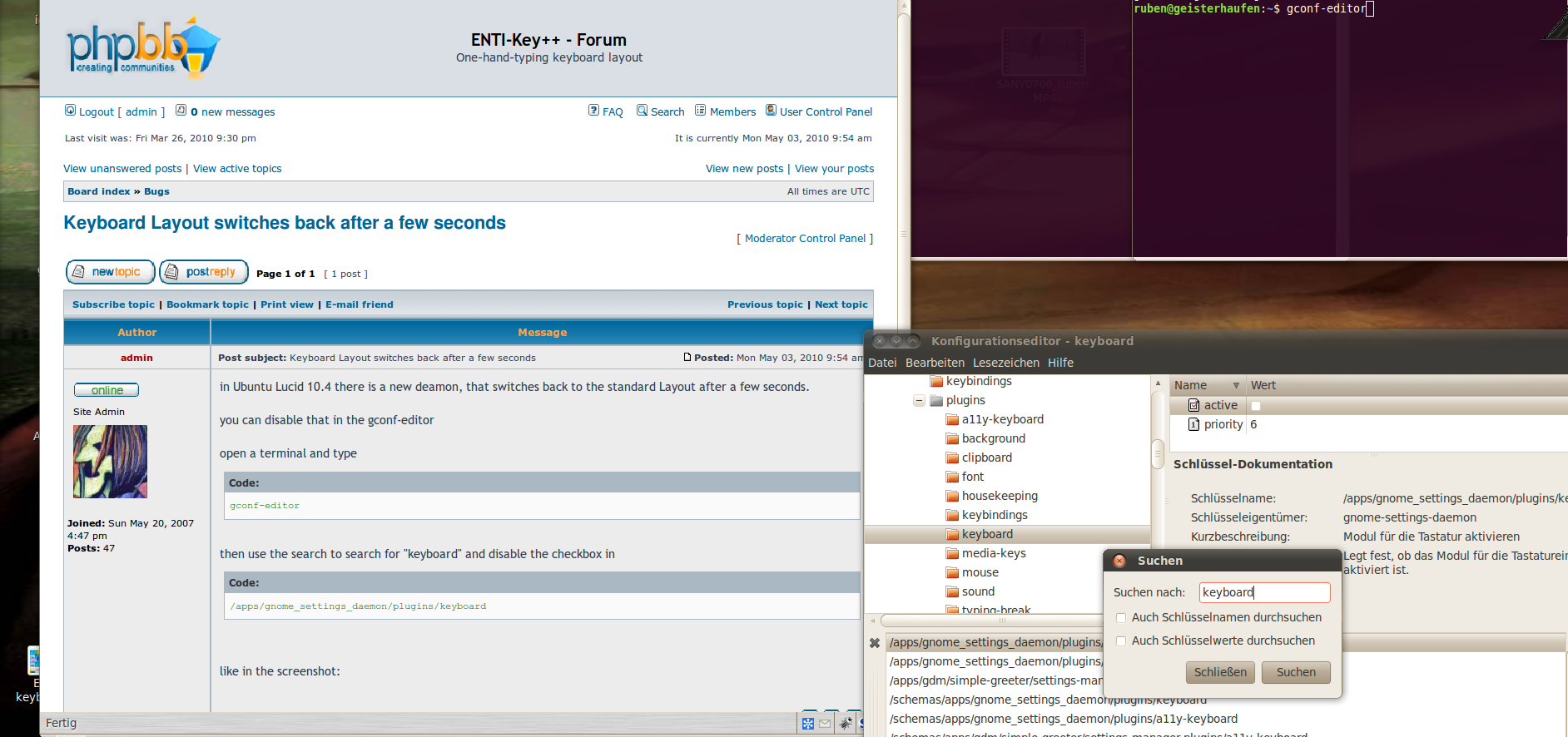Close the Suchen dialog with red icon
This screenshot has width=1568, height=737.
[1119, 561]
